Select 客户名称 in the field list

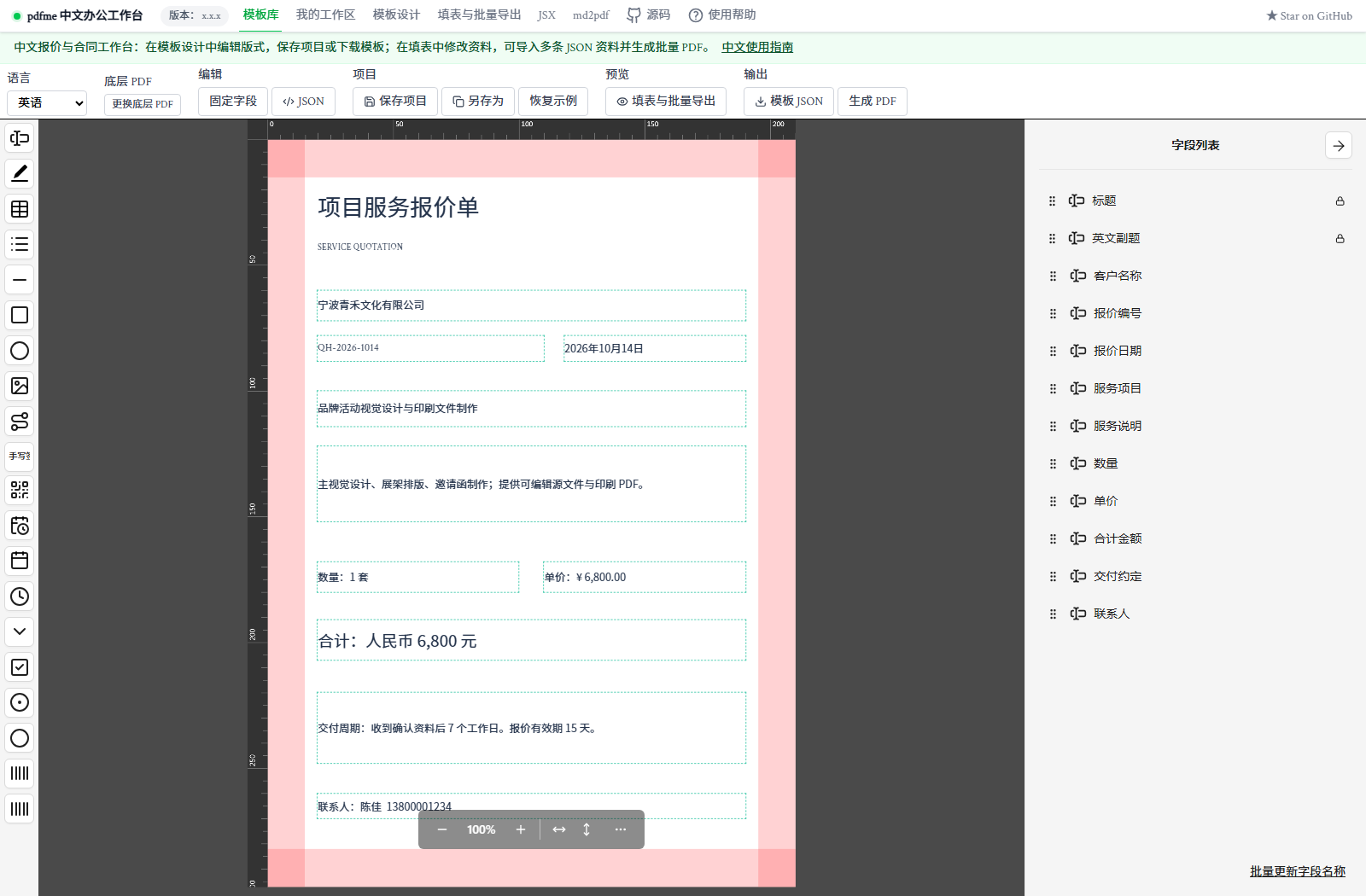click(x=1194, y=276)
